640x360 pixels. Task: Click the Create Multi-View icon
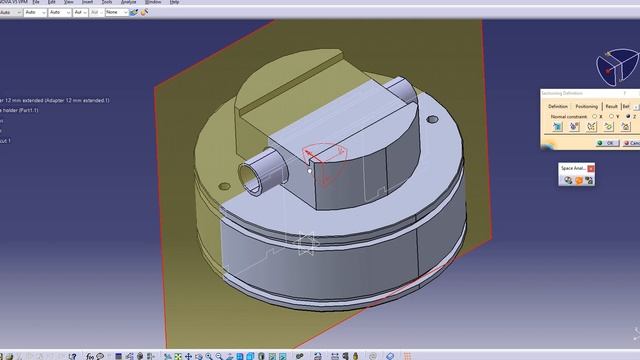point(240,356)
